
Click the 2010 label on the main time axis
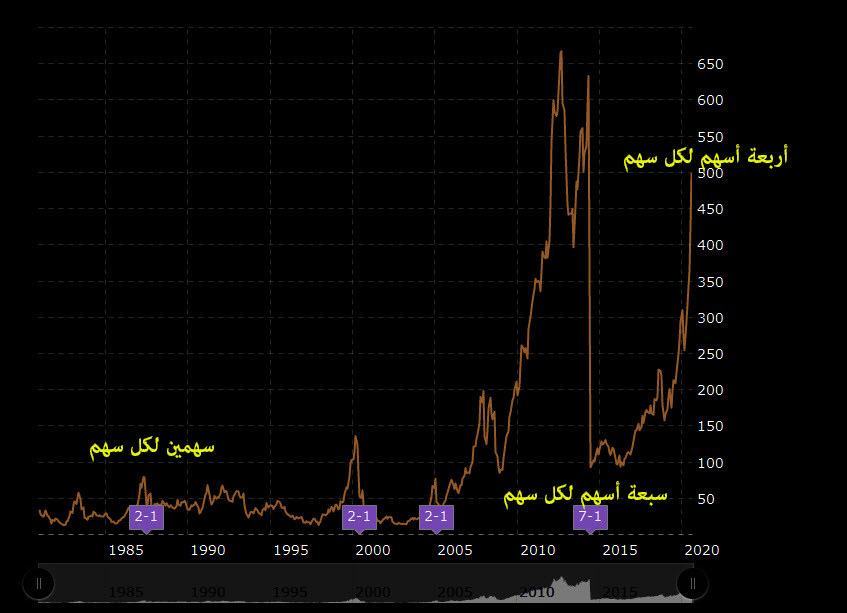[538, 550]
